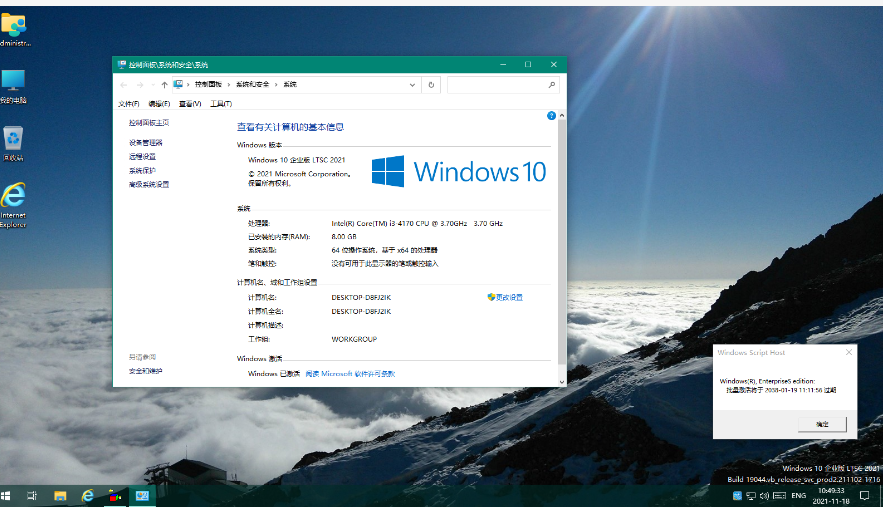Screen dimensions: 883x509
Task: Click the control panel search box
Action: coord(496,85)
